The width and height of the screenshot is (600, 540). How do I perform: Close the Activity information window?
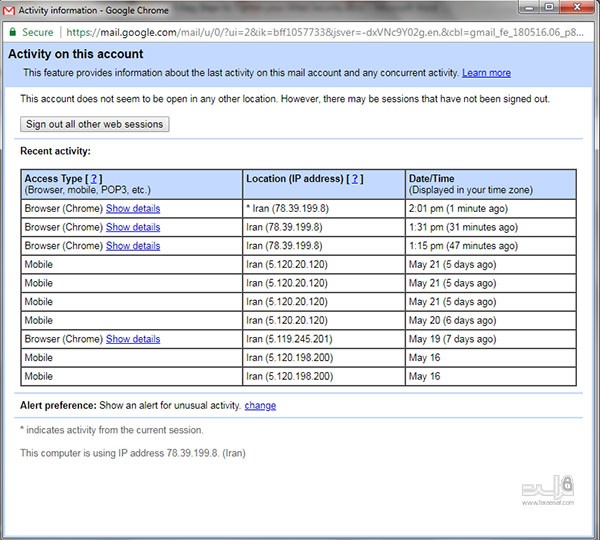(577, 7)
